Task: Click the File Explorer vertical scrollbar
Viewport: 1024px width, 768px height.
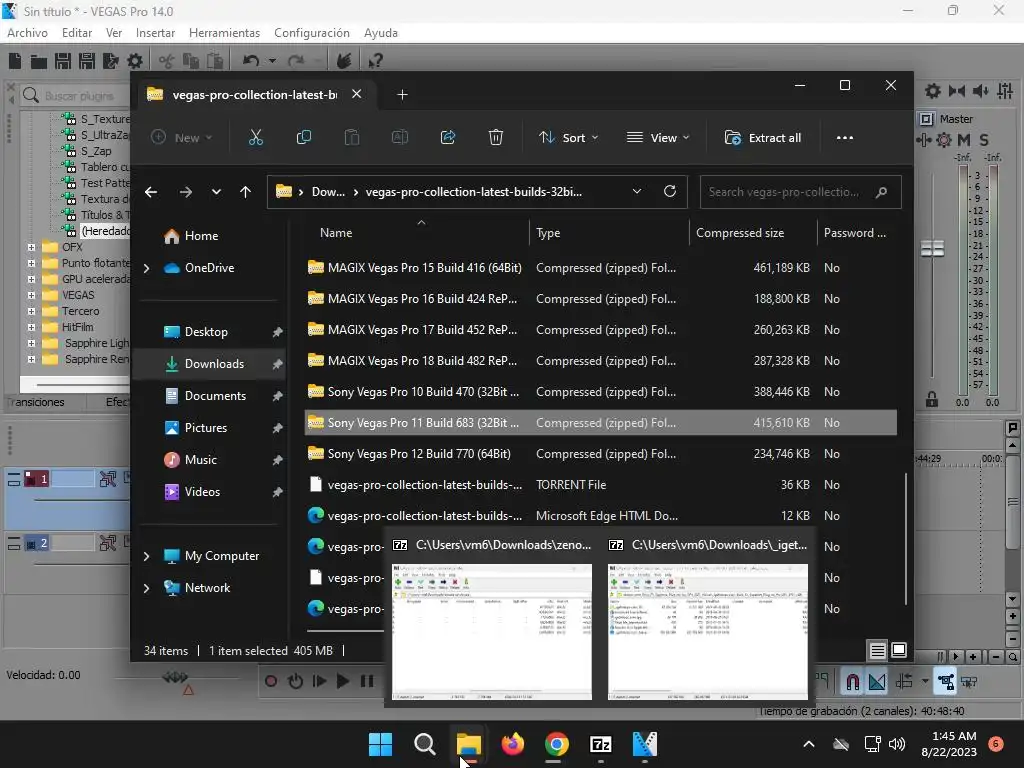Action: point(906,539)
